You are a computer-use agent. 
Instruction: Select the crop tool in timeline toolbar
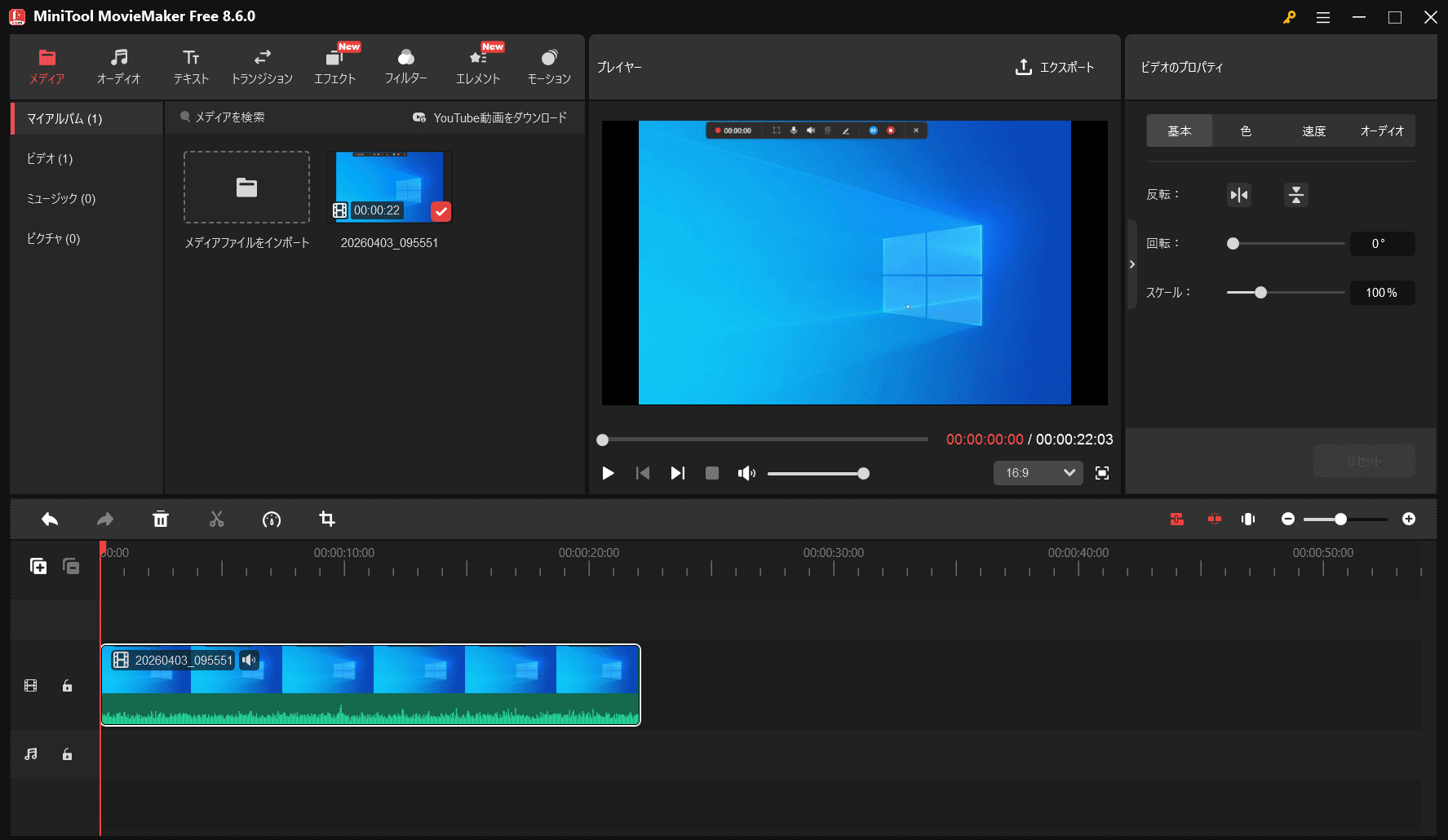pyautogui.click(x=327, y=519)
